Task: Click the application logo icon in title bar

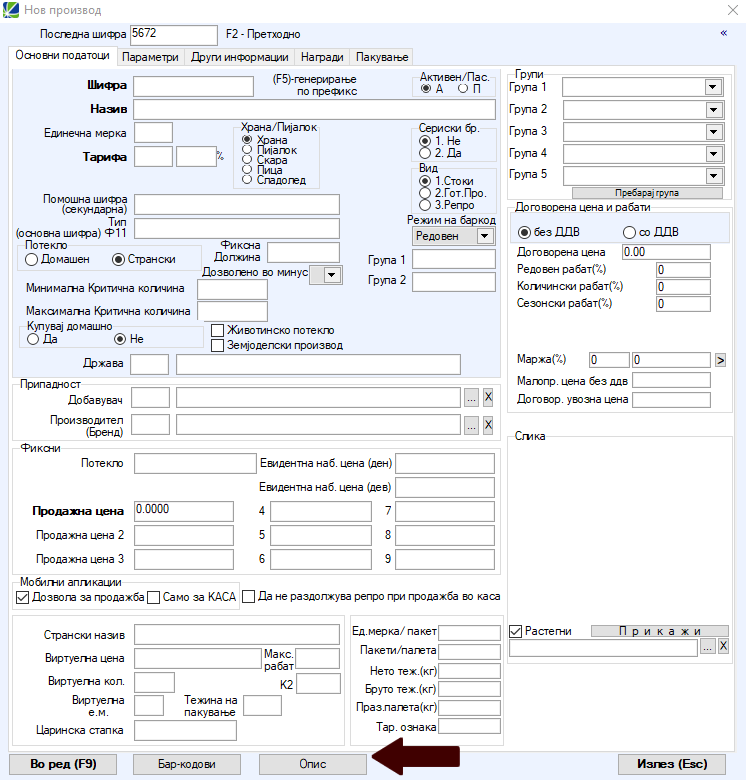Action: 10,10
